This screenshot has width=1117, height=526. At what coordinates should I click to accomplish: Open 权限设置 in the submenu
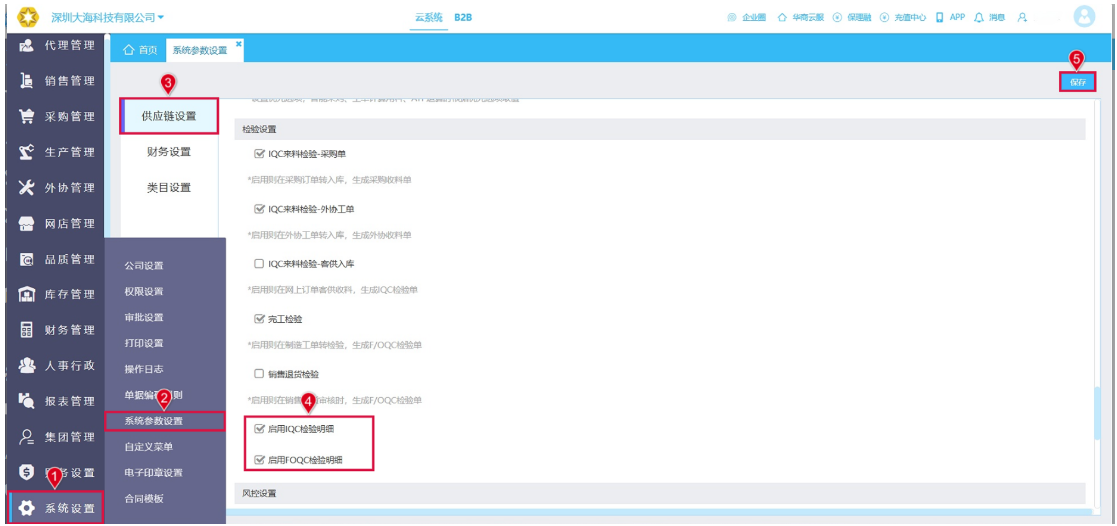(144, 292)
